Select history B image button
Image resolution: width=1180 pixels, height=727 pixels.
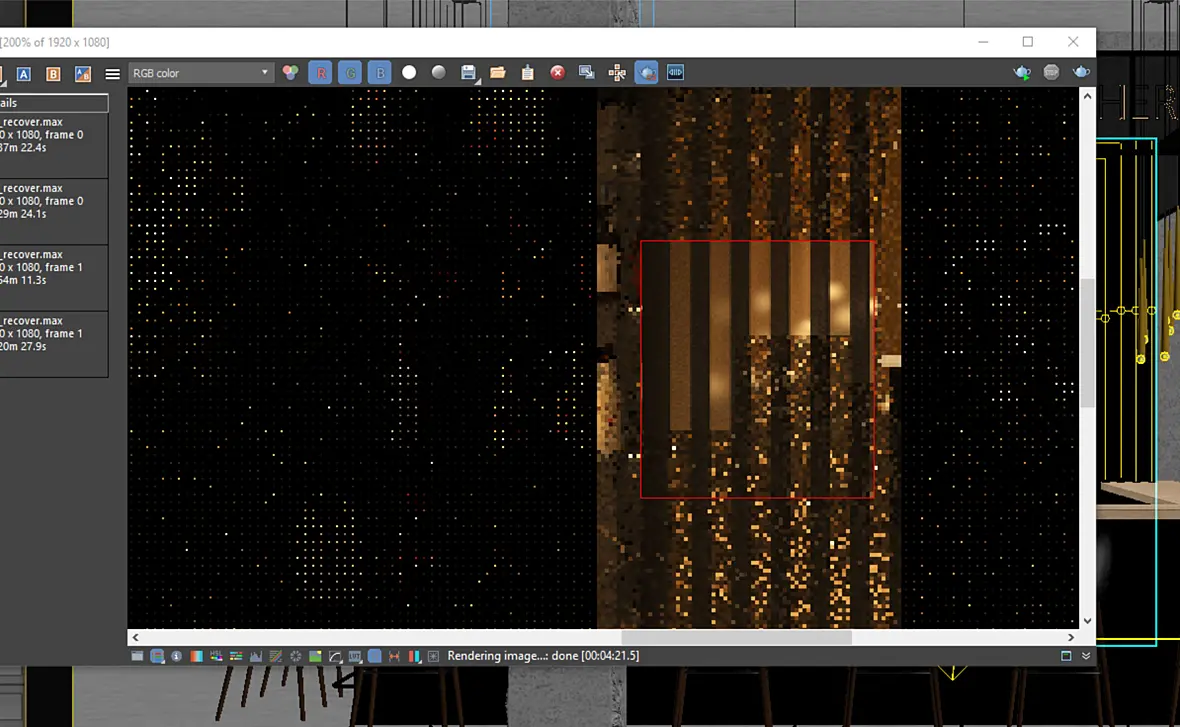click(x=53, y=74)
